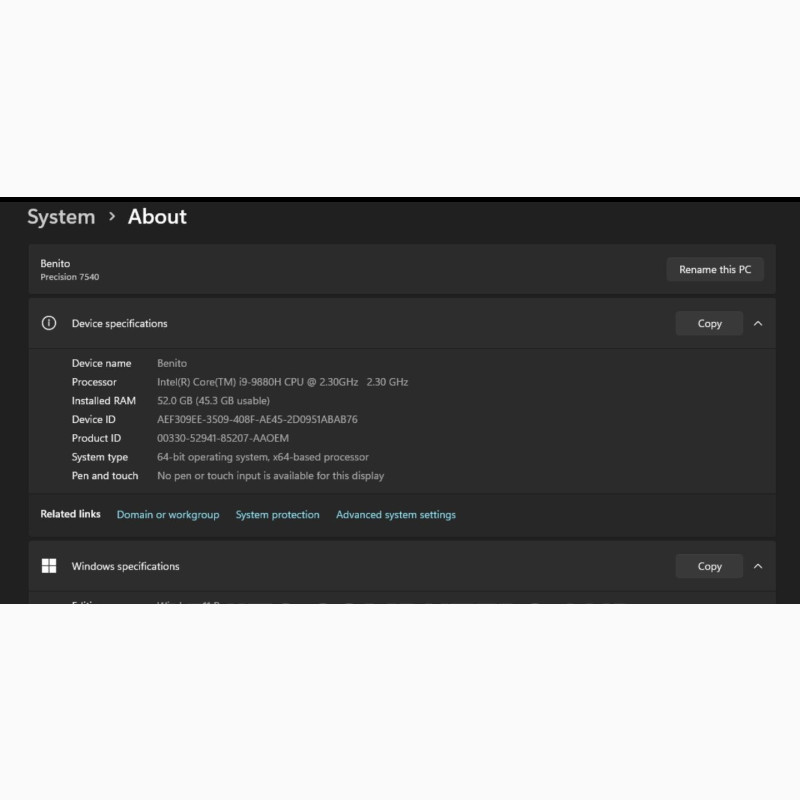800x800 pixels.
Task: Select the Product ID value text
Action: tap(223, 438)
